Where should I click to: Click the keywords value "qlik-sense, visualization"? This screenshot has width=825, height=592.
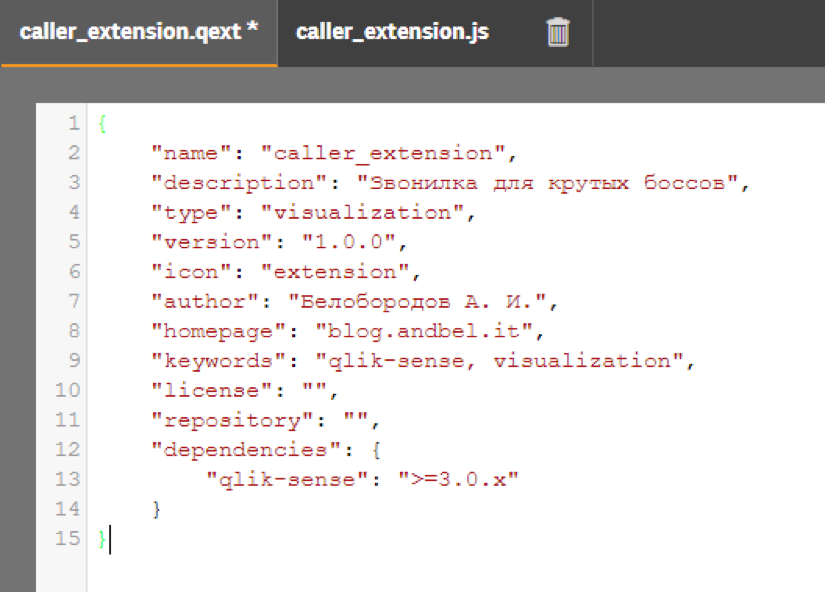499,360
